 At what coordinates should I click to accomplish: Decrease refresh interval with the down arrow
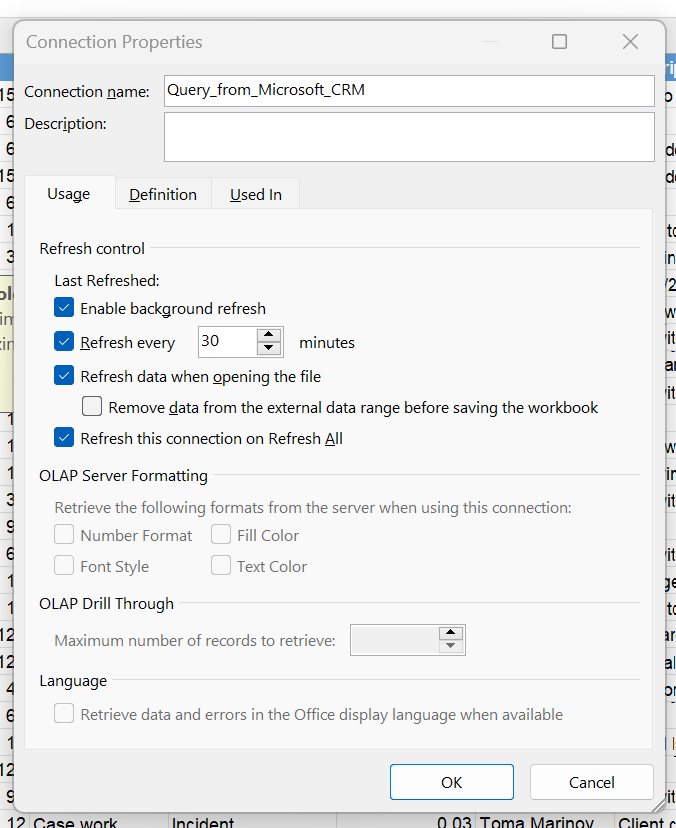click(x=269, y=346)
